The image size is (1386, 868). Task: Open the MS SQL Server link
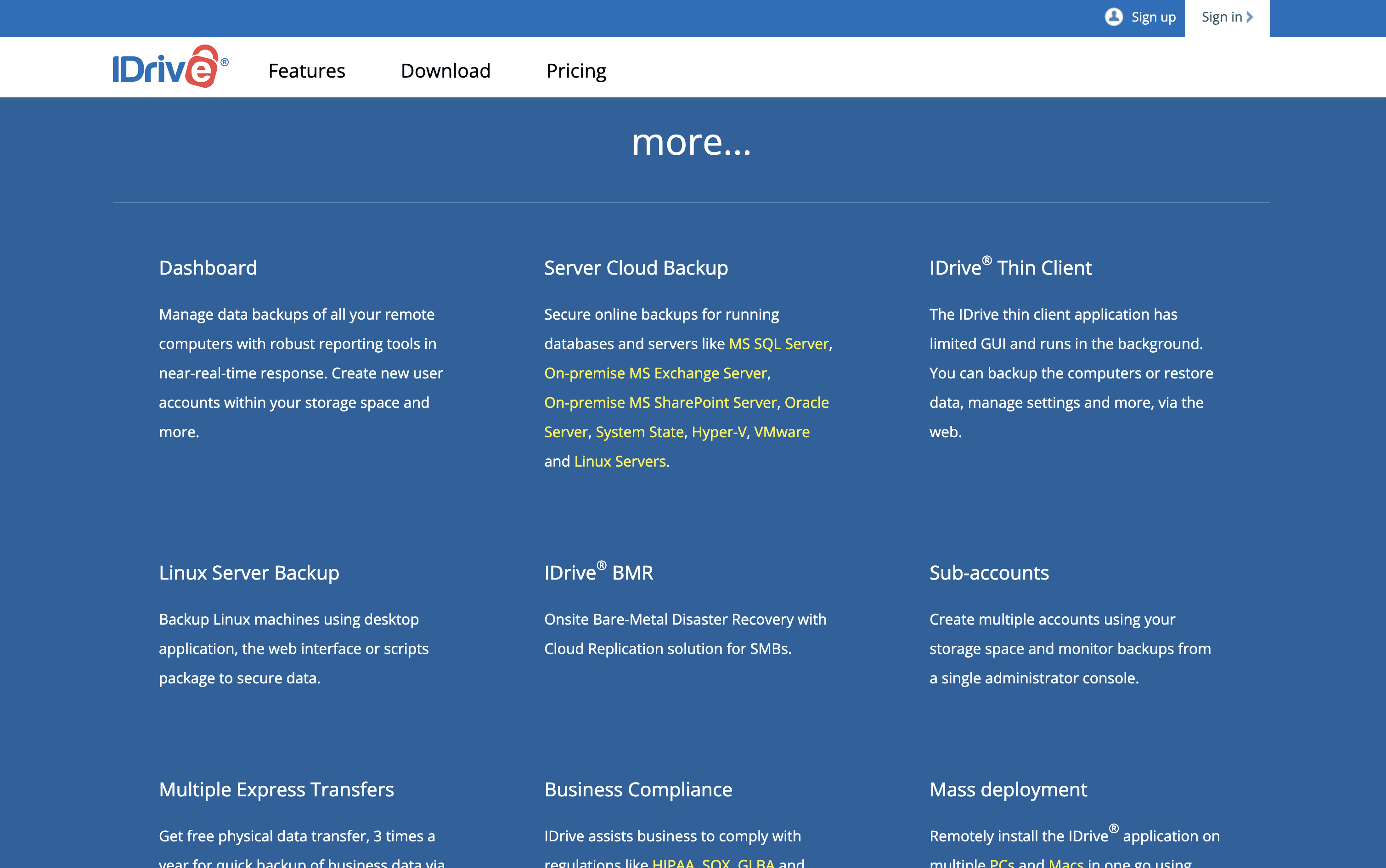779,344
